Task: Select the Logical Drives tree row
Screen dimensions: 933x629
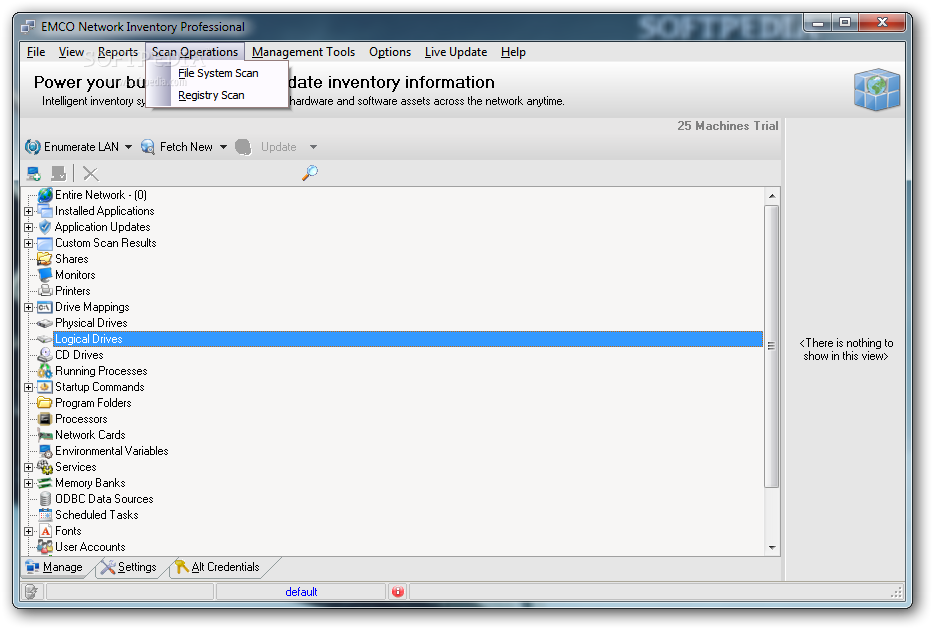Action: tap(408, 339)
